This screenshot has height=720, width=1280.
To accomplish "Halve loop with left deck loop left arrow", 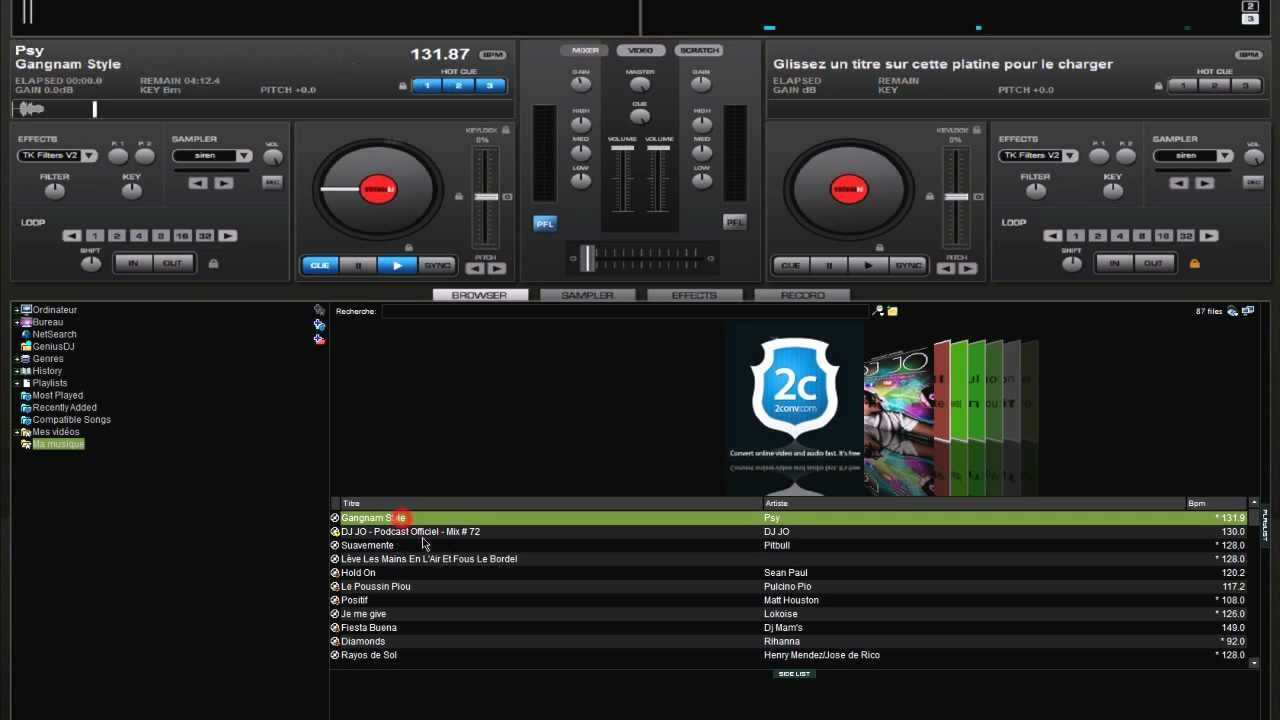I will (x=72, y=236).
